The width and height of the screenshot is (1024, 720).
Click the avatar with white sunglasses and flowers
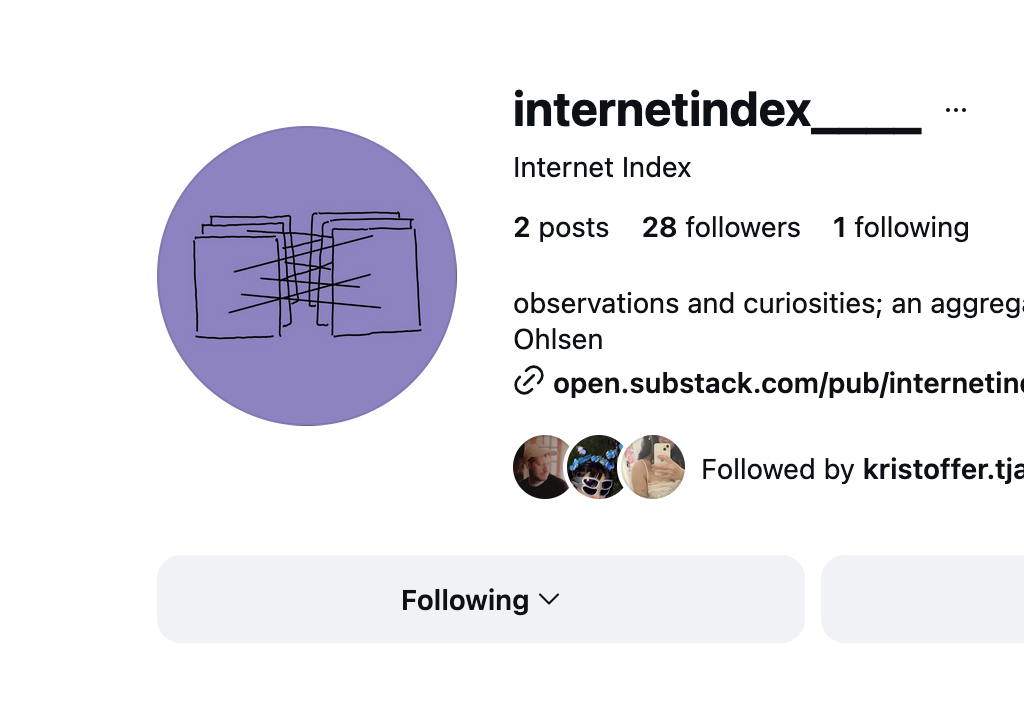tap(597, 467)
